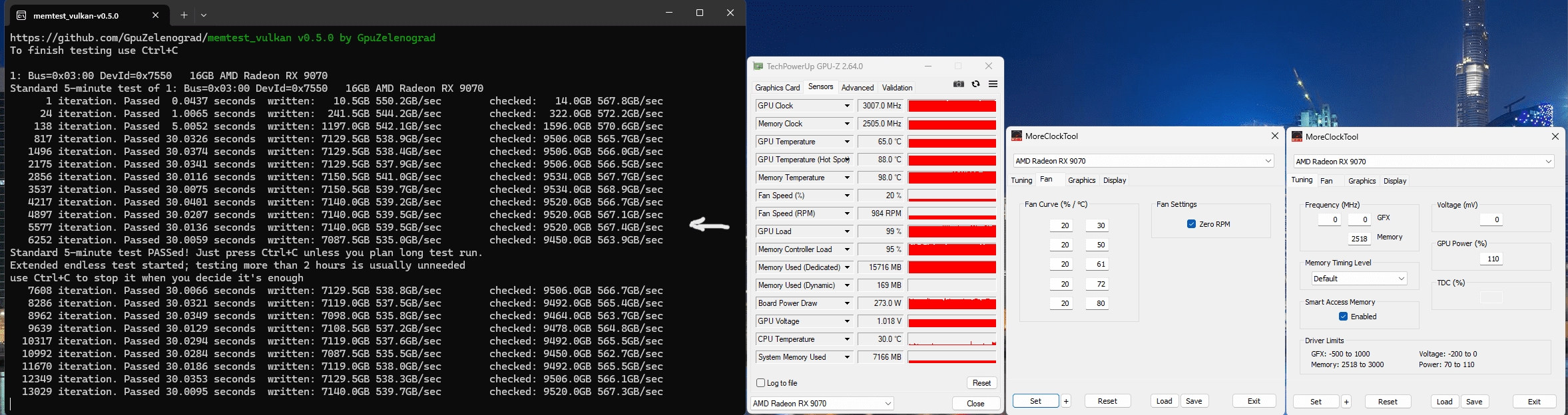This screenshot has height=415, width=1568.
Task: Click the GPU-Z title bar app icon
Action: [x=758, y=66]
